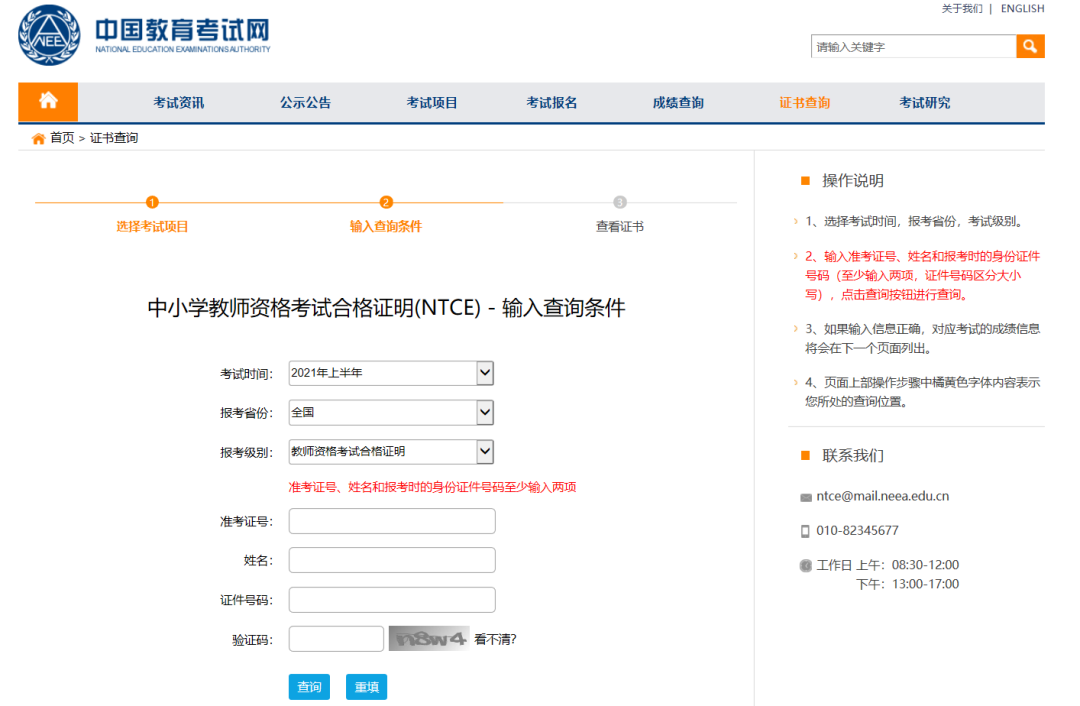Click 证书查询 in the breadcrumb
The image size is (1080, 706).
[x=114, y=138]
